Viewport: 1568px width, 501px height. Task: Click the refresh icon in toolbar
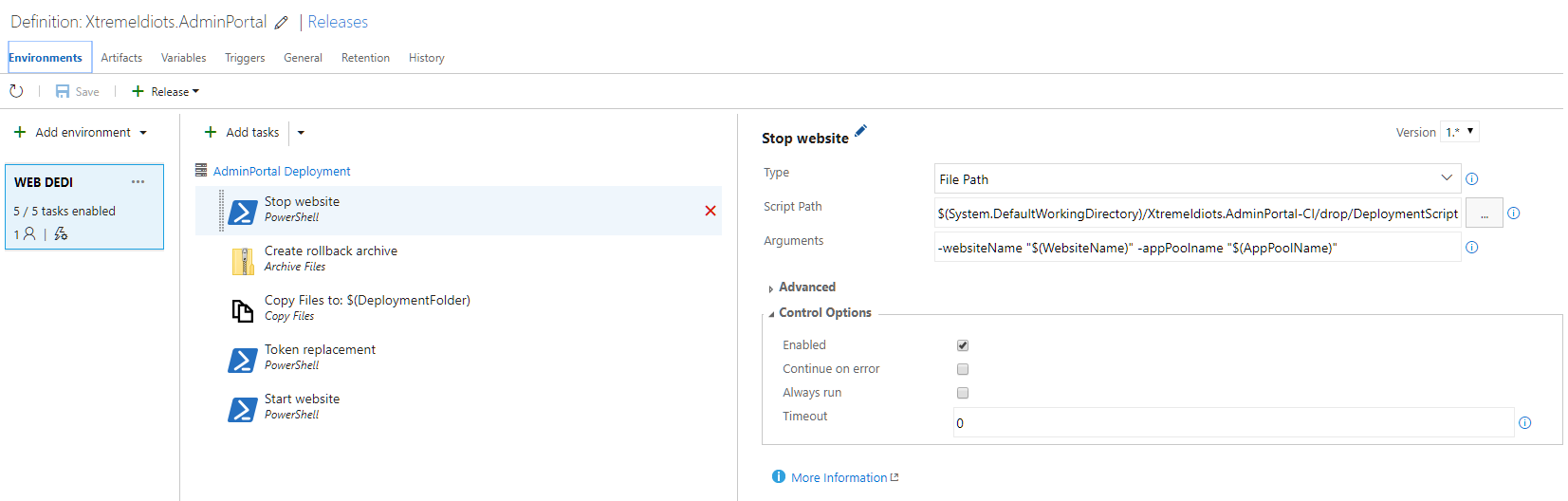click(x=16, y=91)
